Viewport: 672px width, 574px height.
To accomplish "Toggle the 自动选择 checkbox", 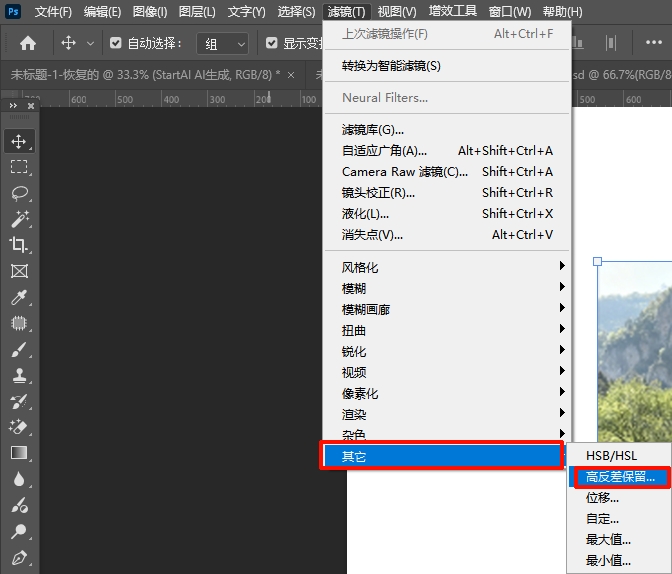I will (115, 43).
